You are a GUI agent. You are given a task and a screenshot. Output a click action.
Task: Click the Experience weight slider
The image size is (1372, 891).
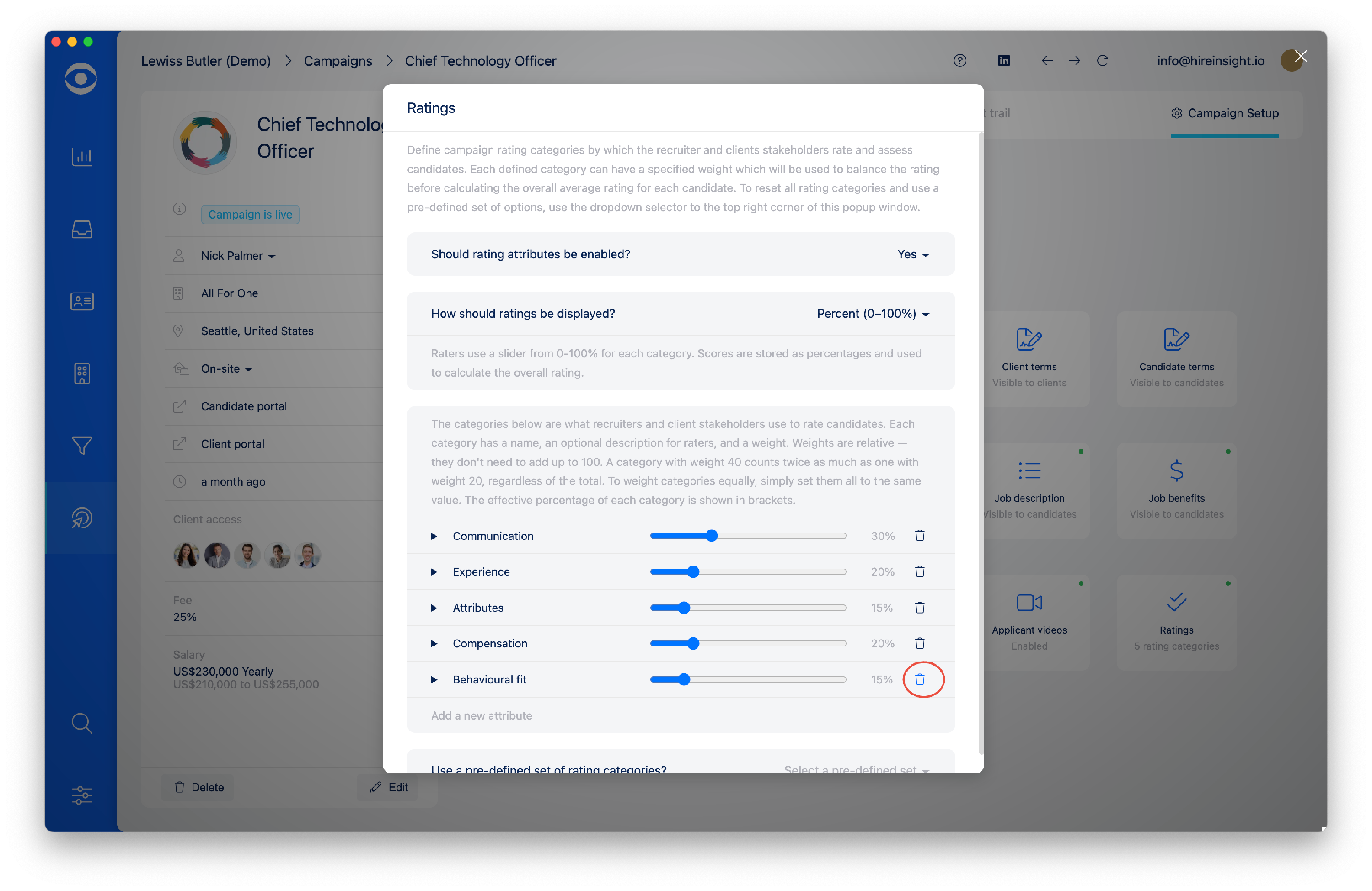tap(748, 571)
